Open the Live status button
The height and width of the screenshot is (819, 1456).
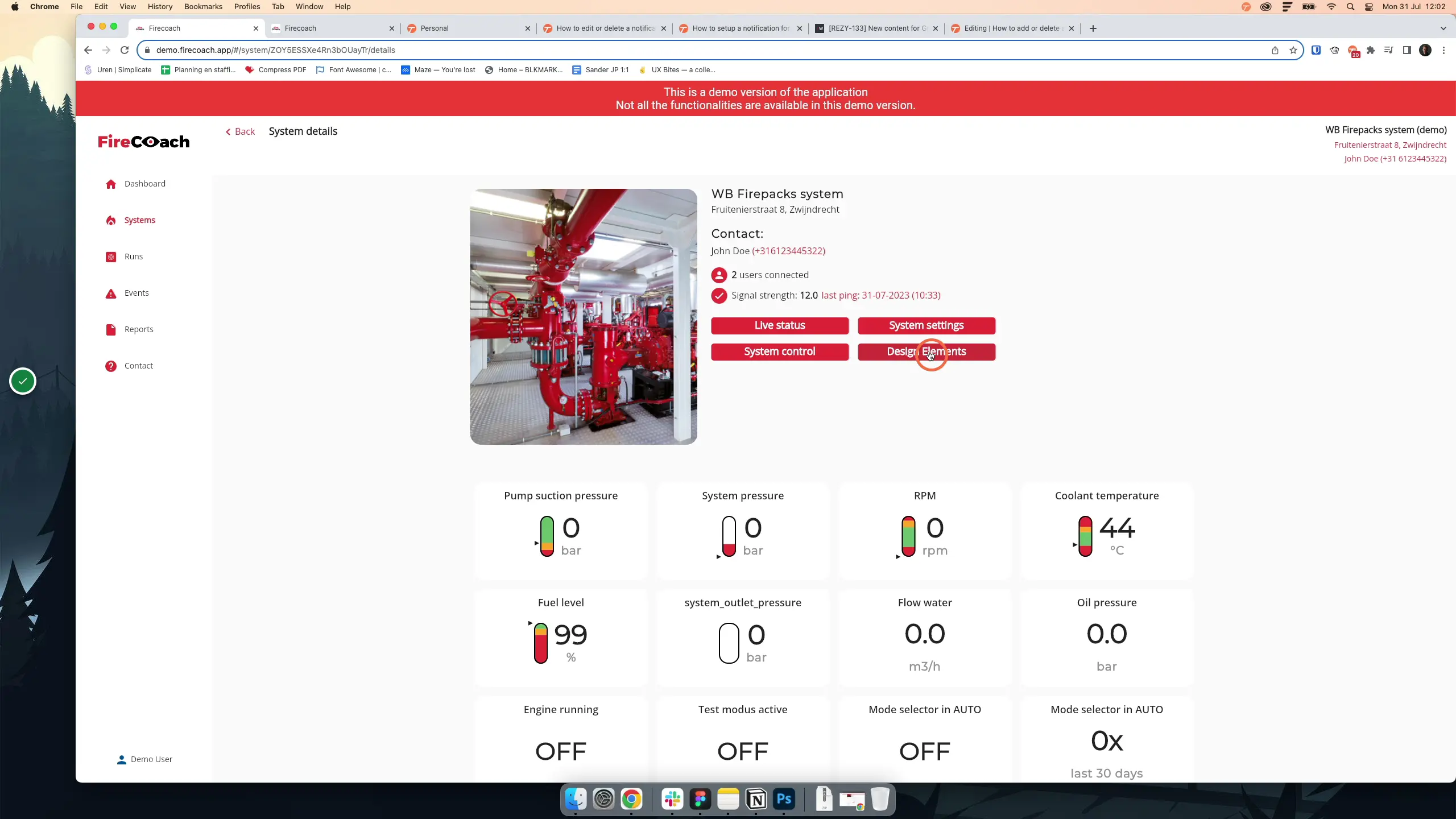pyautogui.click(x=780, y=325)
